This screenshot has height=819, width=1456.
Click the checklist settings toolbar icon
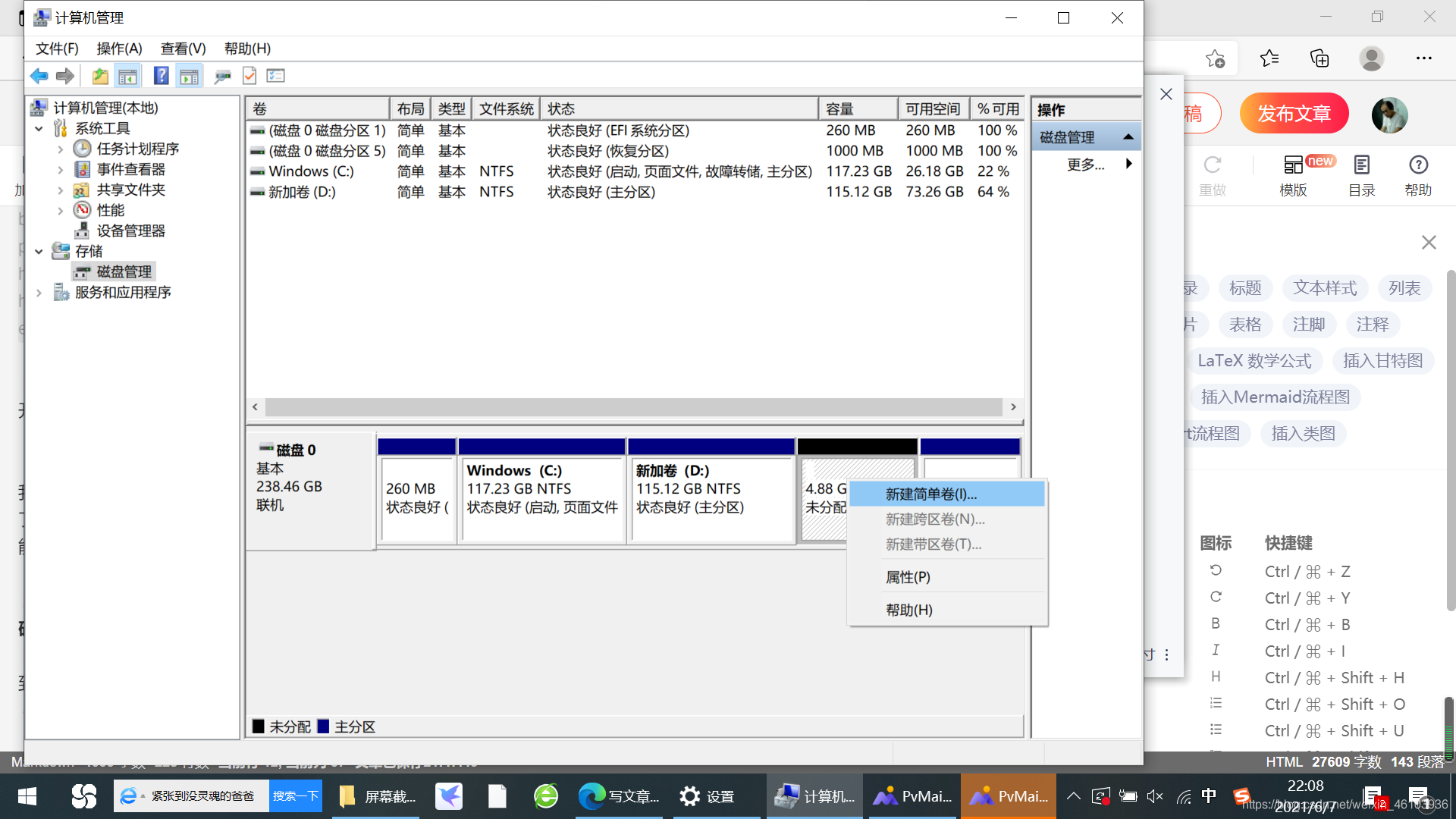(276, 76)
